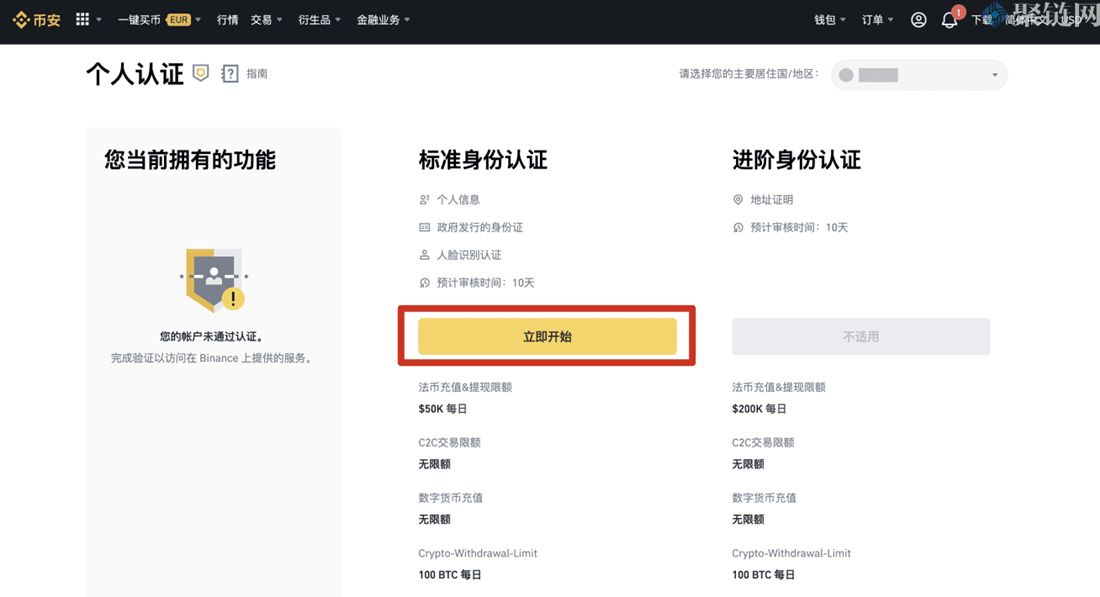Select 行情 in the top menu
This screenshot has width=1100, height=597.
pyautogui.click(x=227, y=19)
